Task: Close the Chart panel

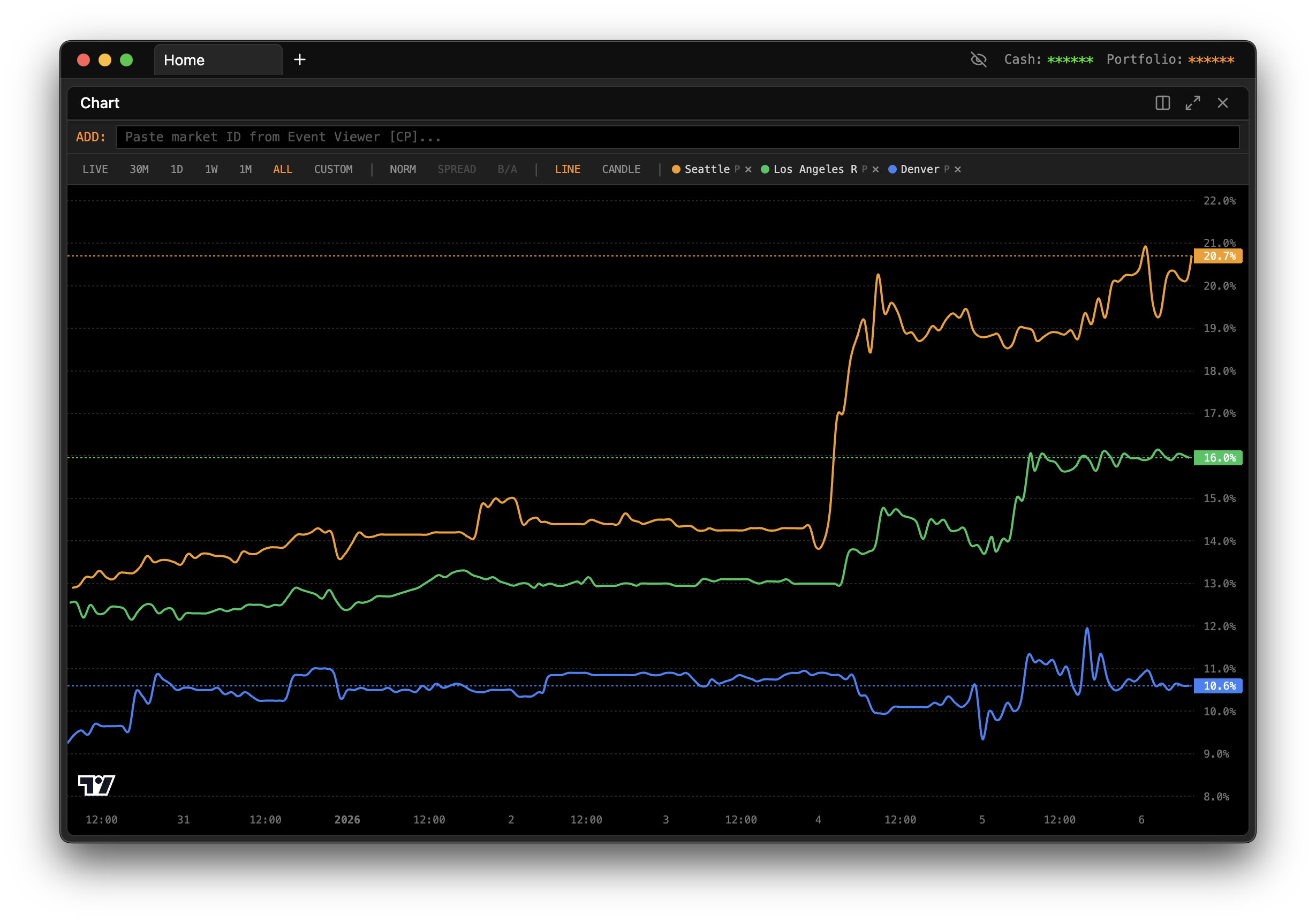Action: pos(1222,103)
